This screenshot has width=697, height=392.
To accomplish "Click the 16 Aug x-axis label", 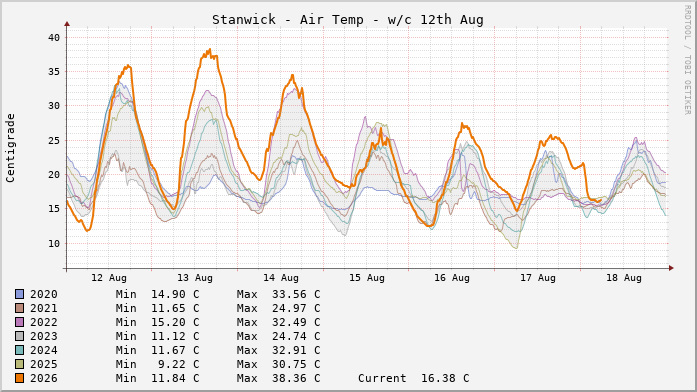I will [x=452, y=278].
